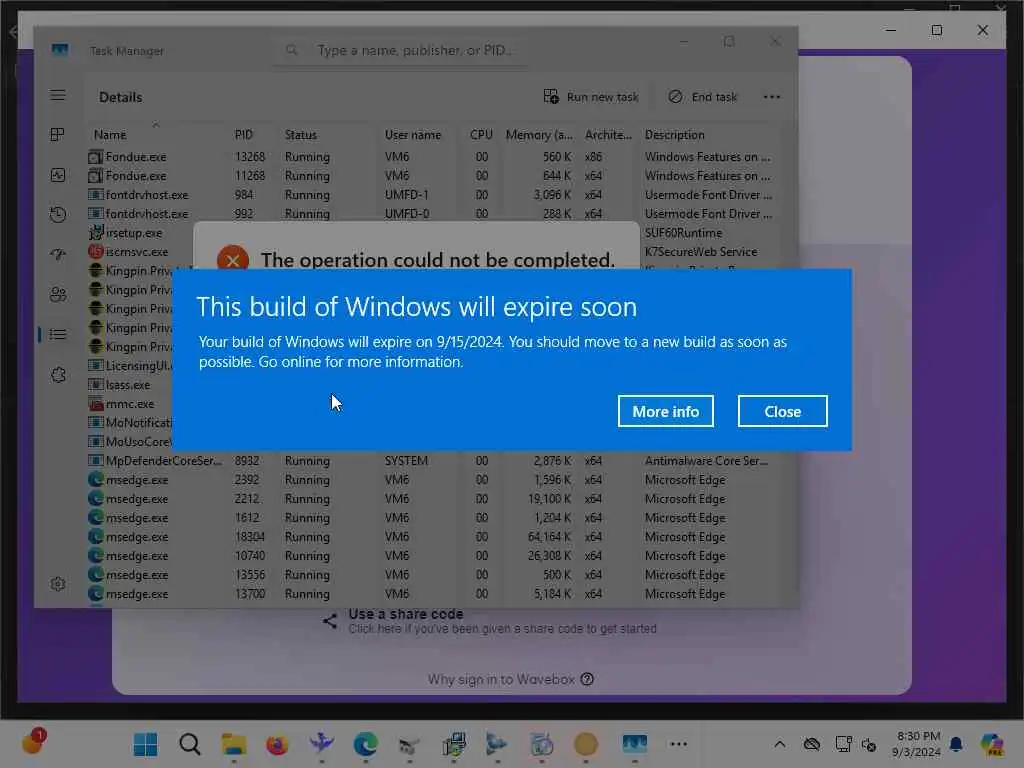Open the widgets icon with red badge
The height and width of the screenshot is (768, 1024).
coord(32,743)
